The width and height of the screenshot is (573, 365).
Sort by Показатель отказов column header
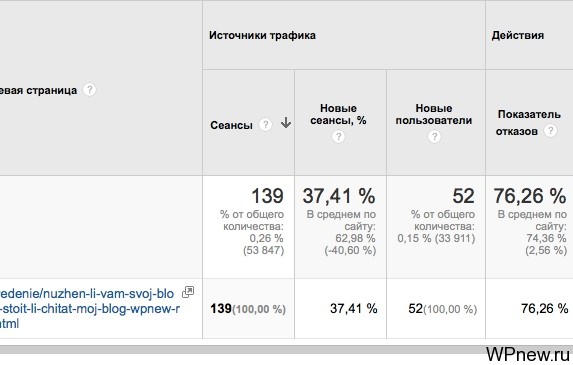pos(529,122)
